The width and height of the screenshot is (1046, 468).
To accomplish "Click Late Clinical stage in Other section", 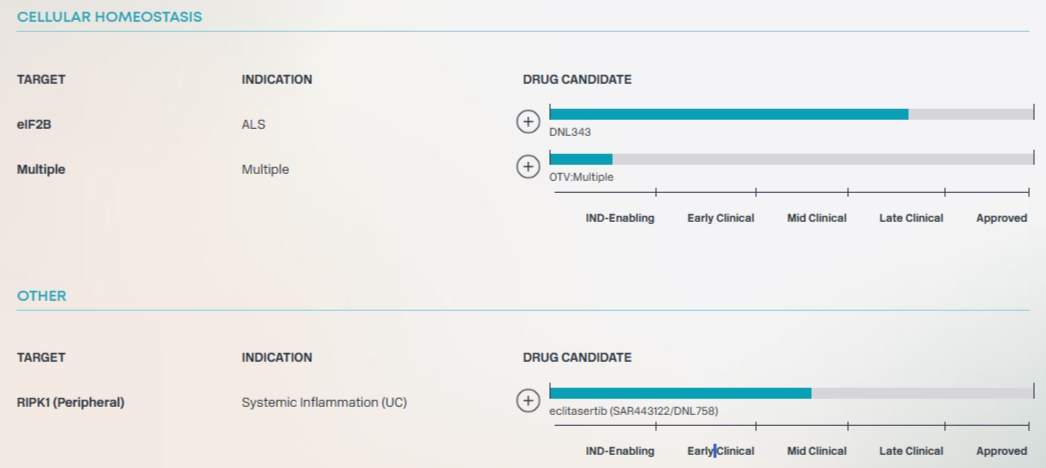I will [911, 451].
